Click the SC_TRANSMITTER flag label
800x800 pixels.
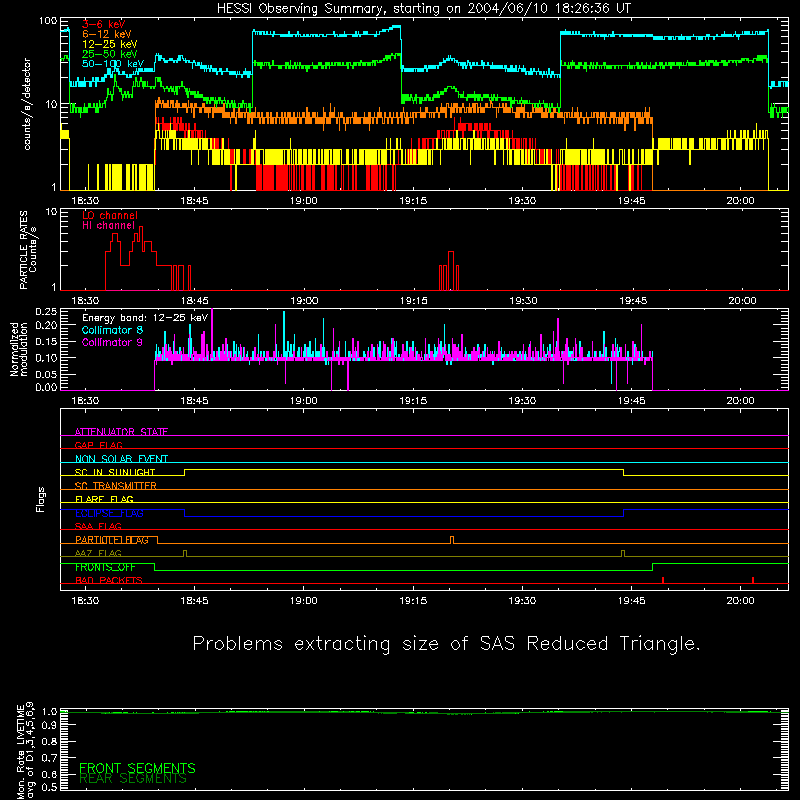point(115,486)
